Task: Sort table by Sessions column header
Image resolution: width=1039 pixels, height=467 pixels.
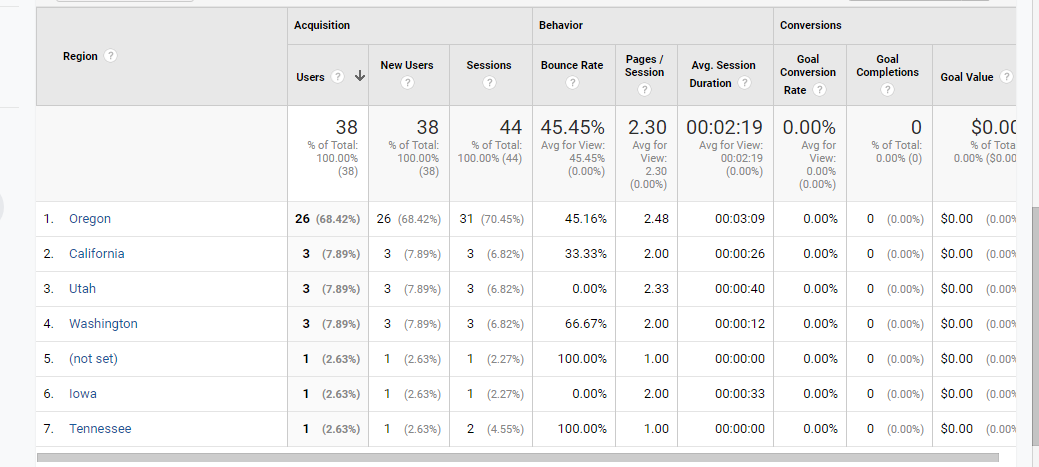Action: (x=489, y=65)
